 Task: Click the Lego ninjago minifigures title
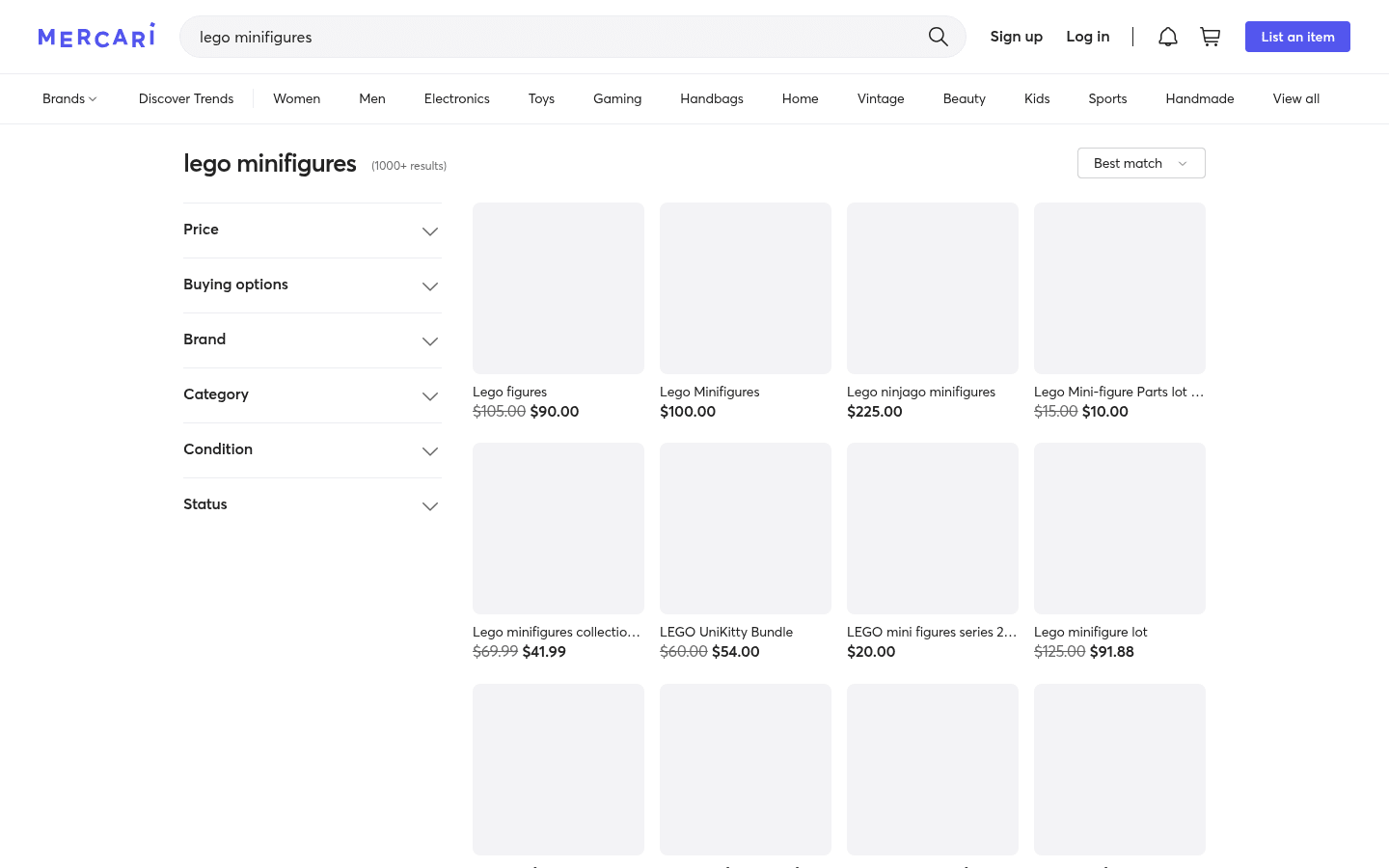921,392
